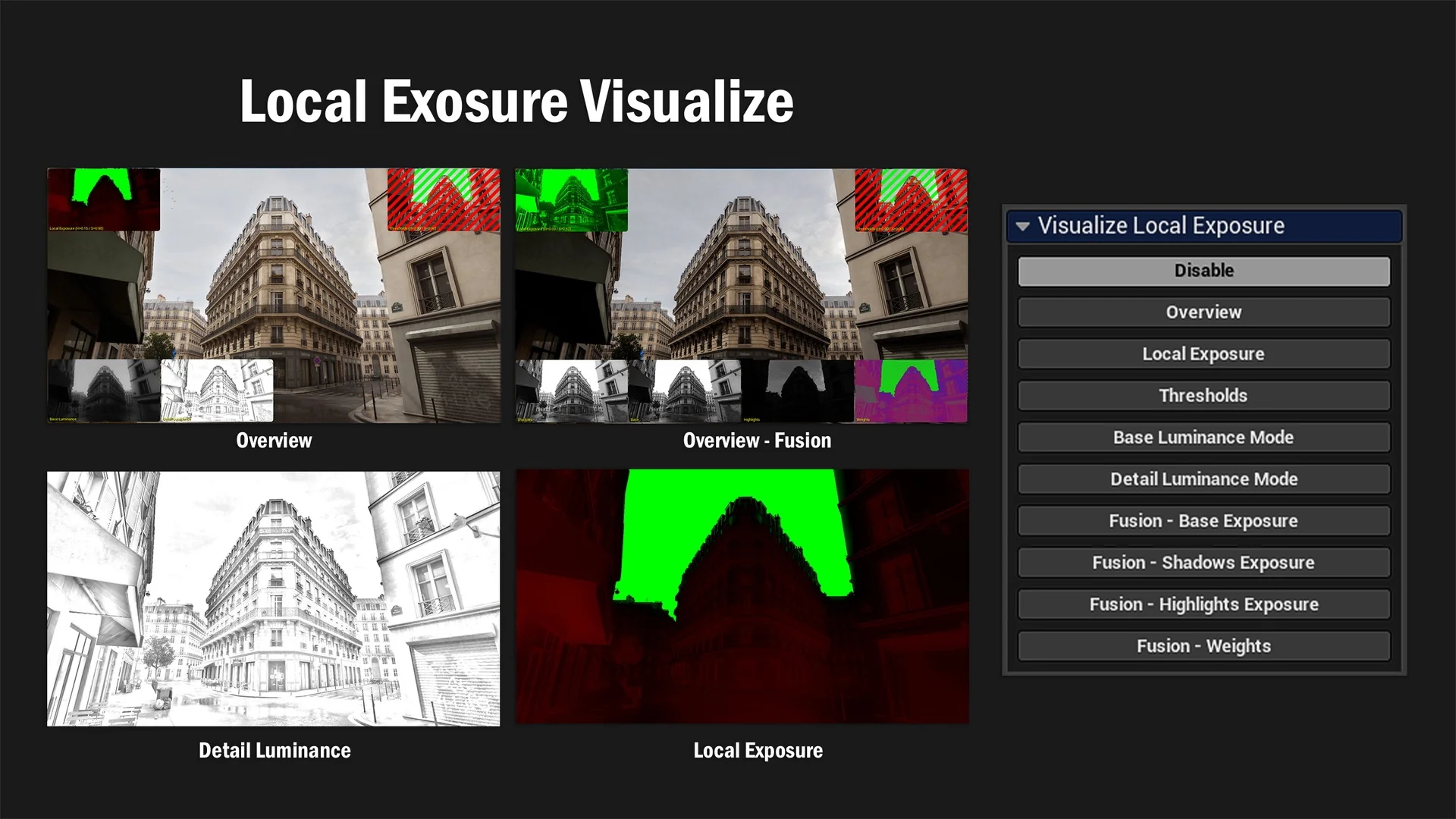1456x819 pixels.
Task: Open the Detail Luminance grayscale image
Action: [273, 599]
